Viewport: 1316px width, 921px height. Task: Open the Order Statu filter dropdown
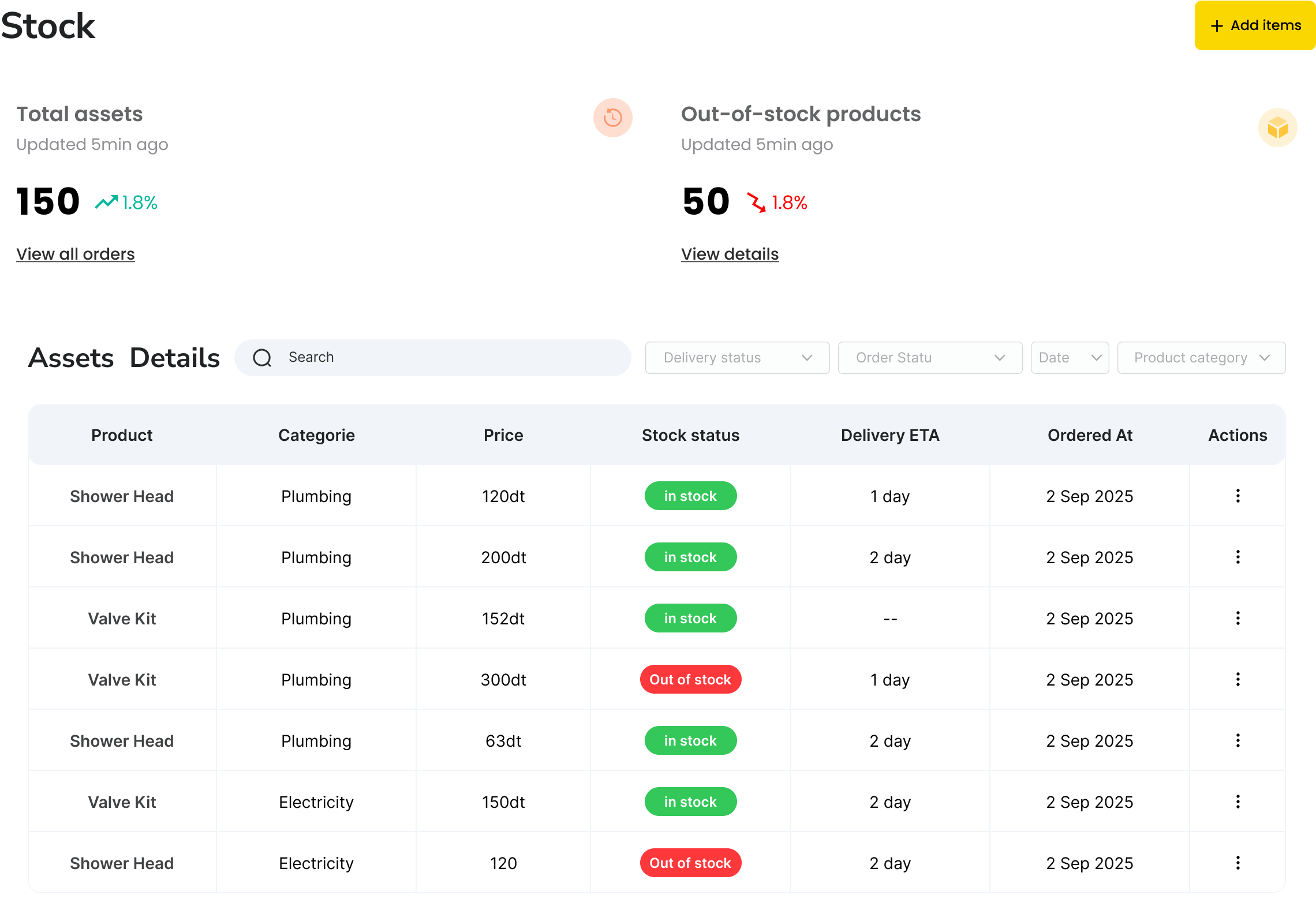(930, 358)
